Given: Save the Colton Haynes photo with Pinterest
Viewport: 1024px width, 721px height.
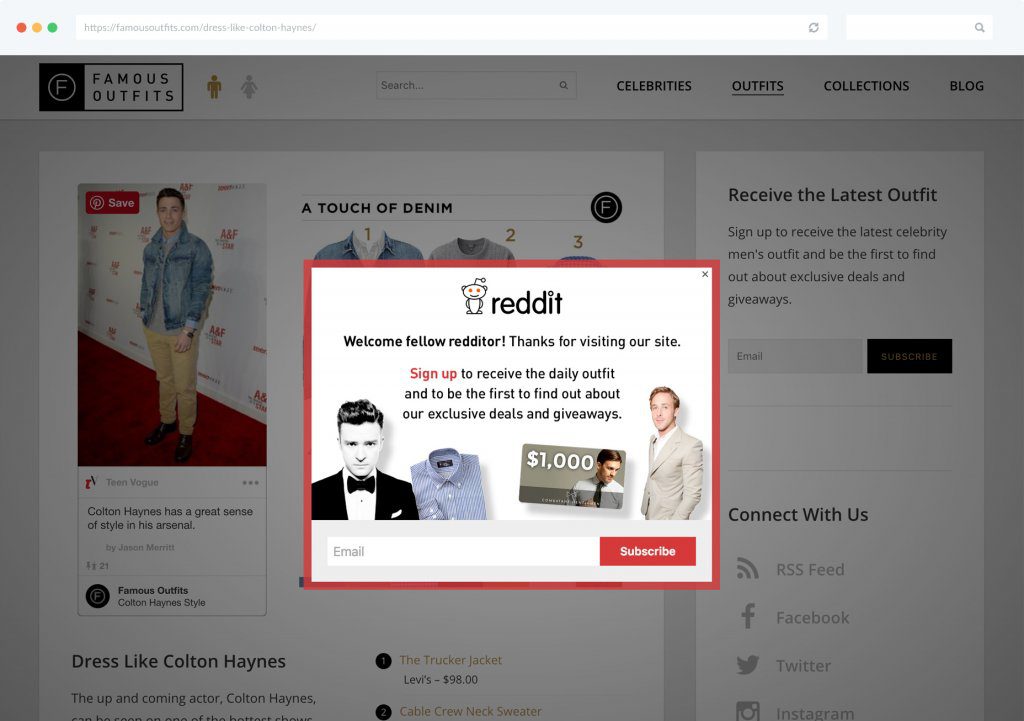Looking at the screenshot, I should click(x=111, y=203).
